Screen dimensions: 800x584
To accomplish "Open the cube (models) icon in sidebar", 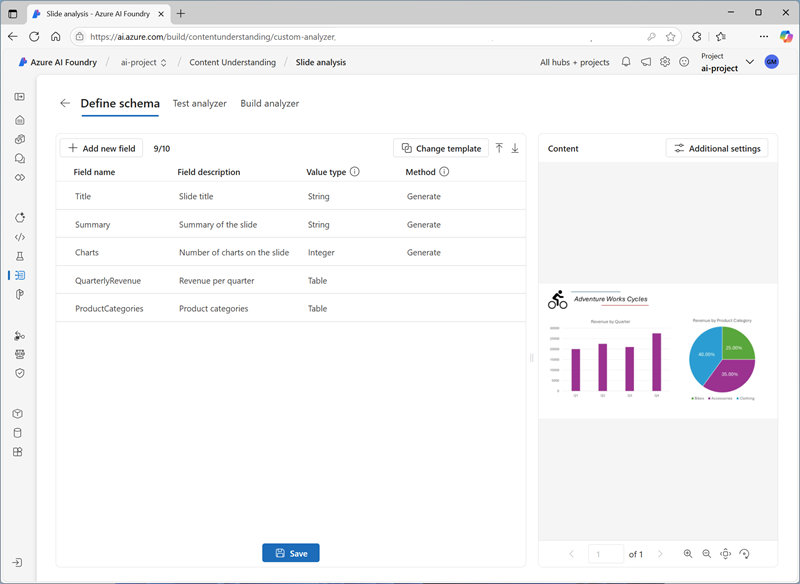I will click(x=17, y=414).
